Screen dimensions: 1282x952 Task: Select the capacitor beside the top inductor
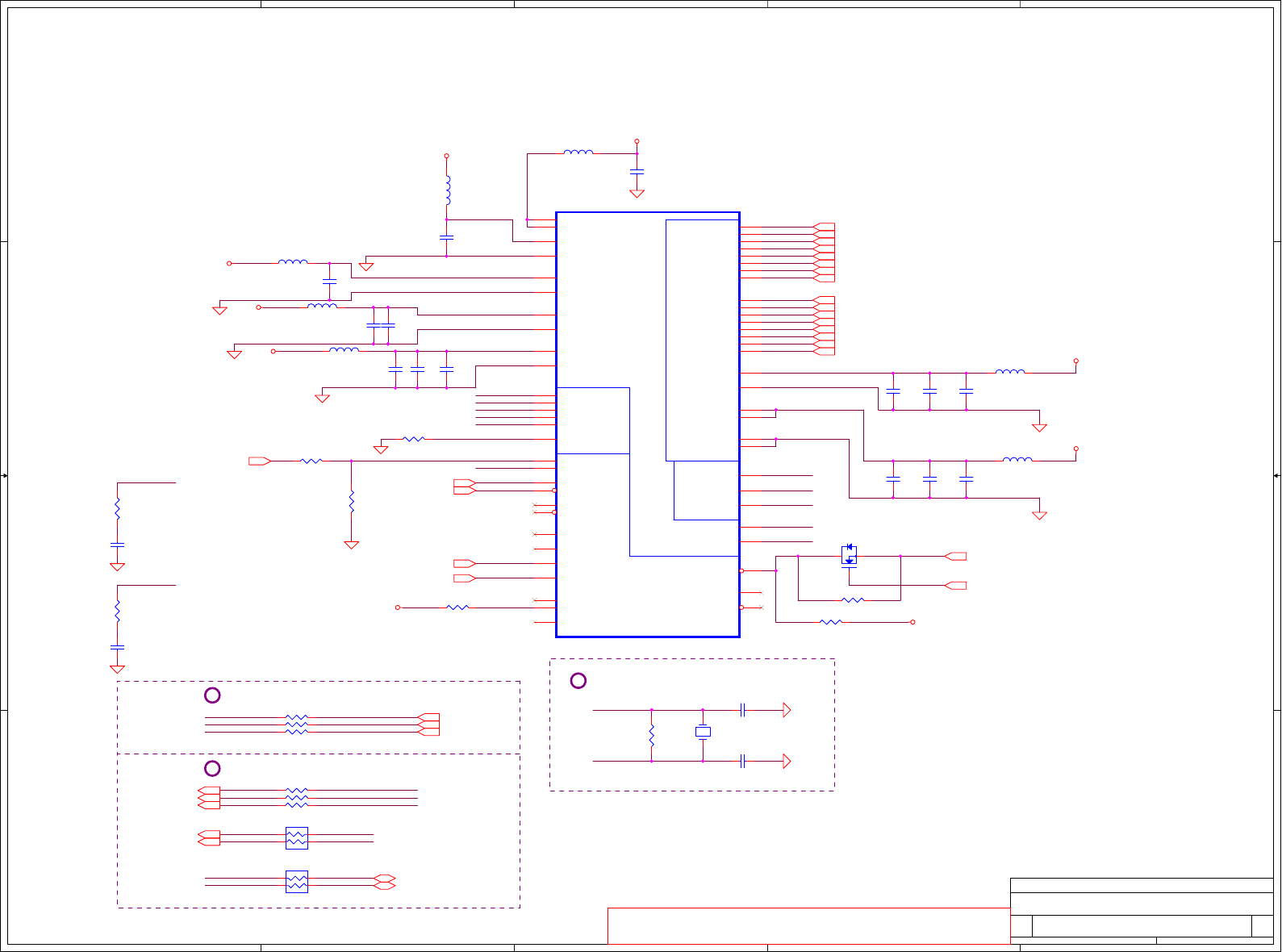pyautogui.click(x=637, y=172)
